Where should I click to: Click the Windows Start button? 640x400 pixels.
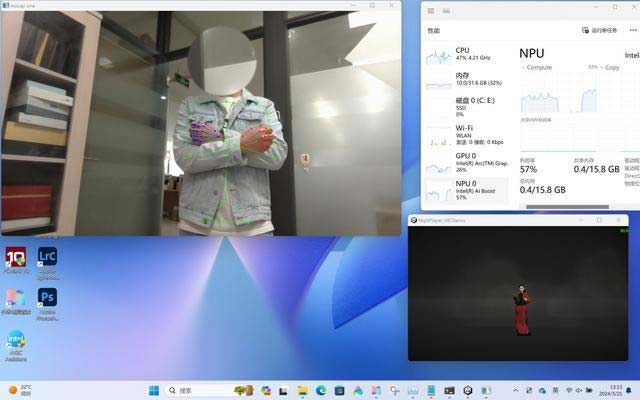[154, 390]
